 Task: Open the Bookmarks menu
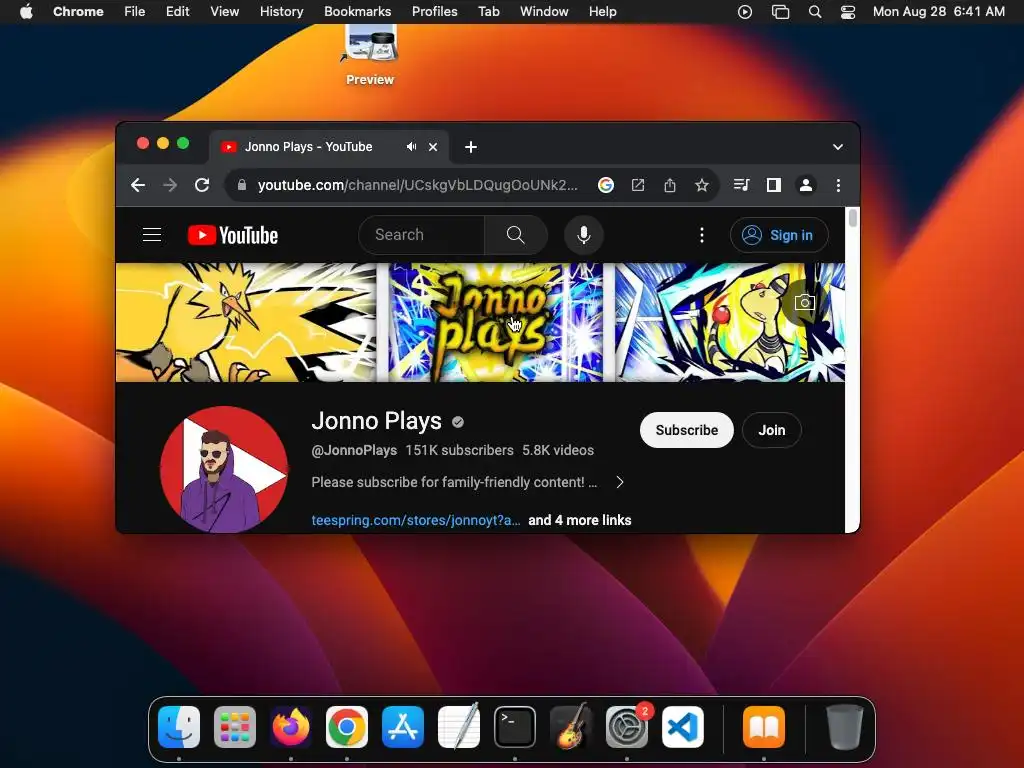click(357, 12)
